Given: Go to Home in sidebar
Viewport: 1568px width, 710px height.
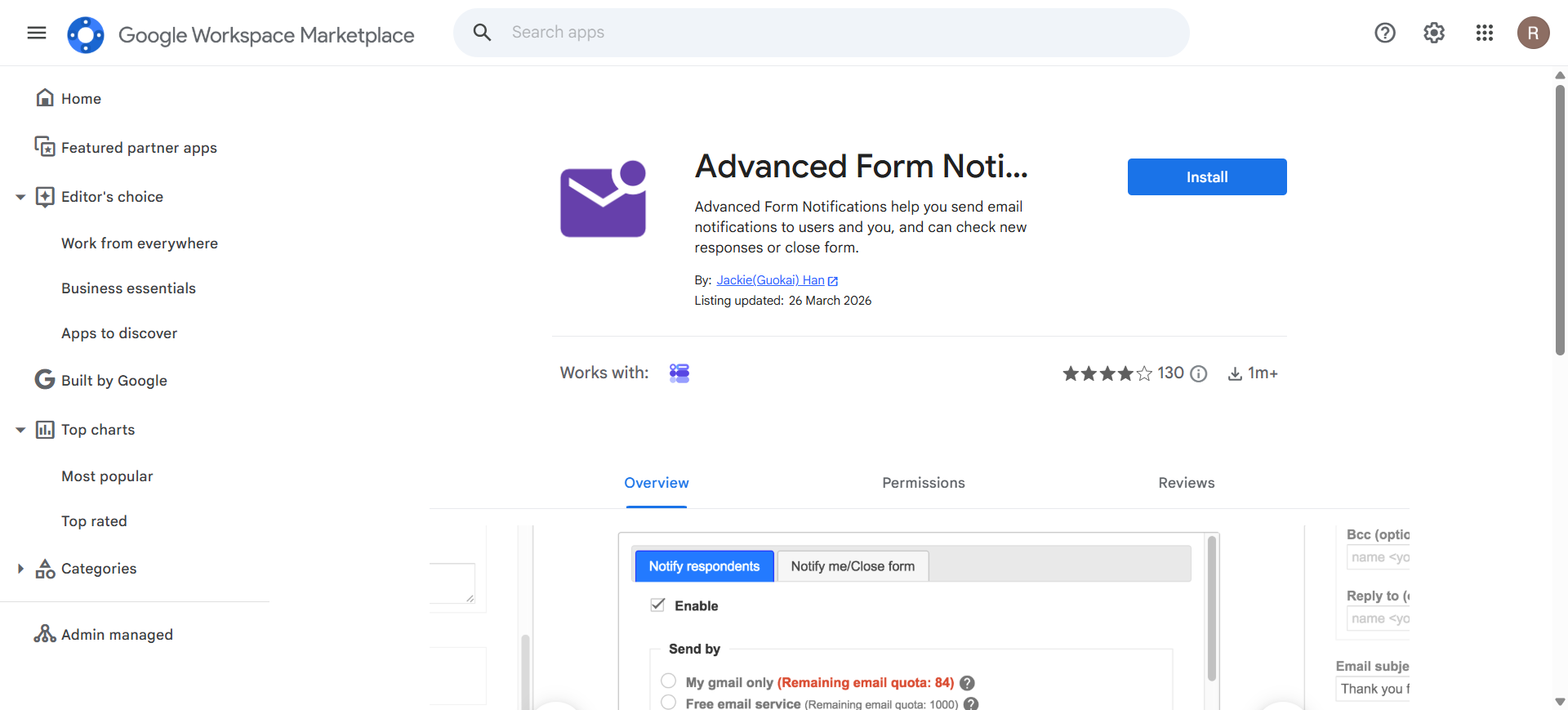Looking at the screenshot, I should tap(81, 99).
